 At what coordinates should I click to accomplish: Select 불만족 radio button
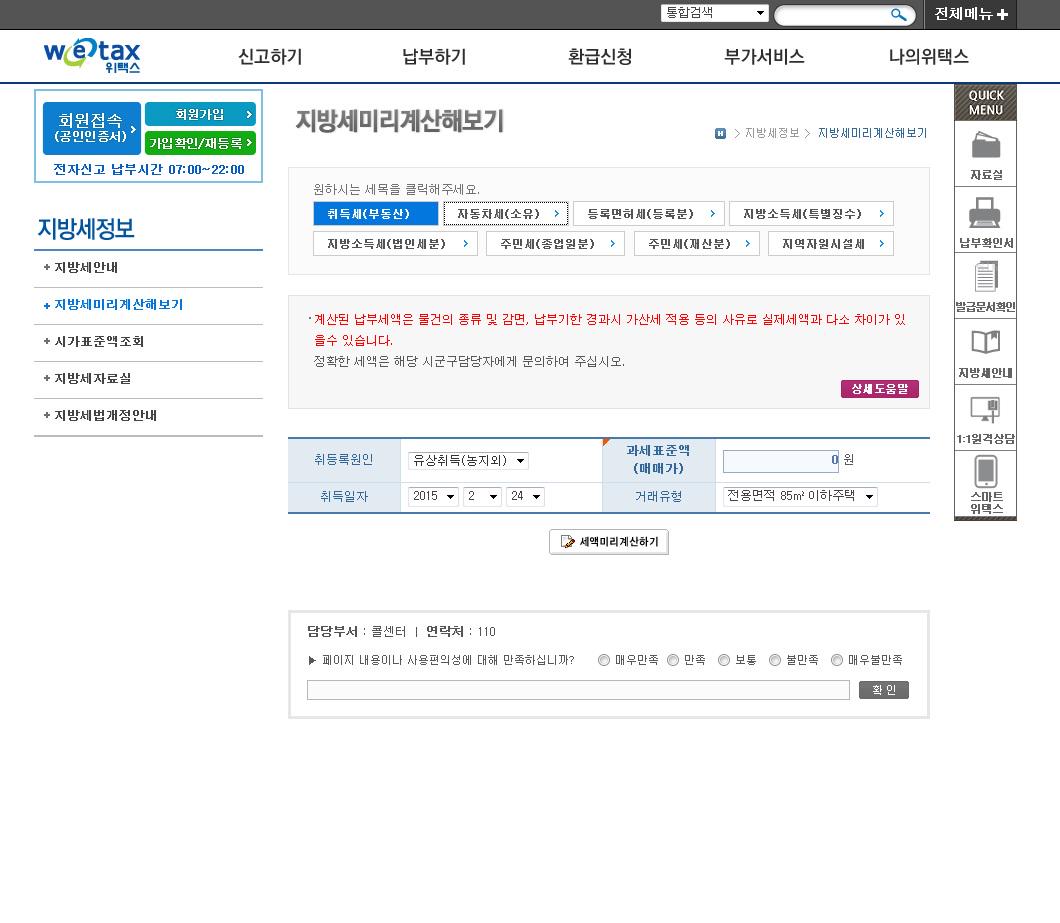[775, 660]
